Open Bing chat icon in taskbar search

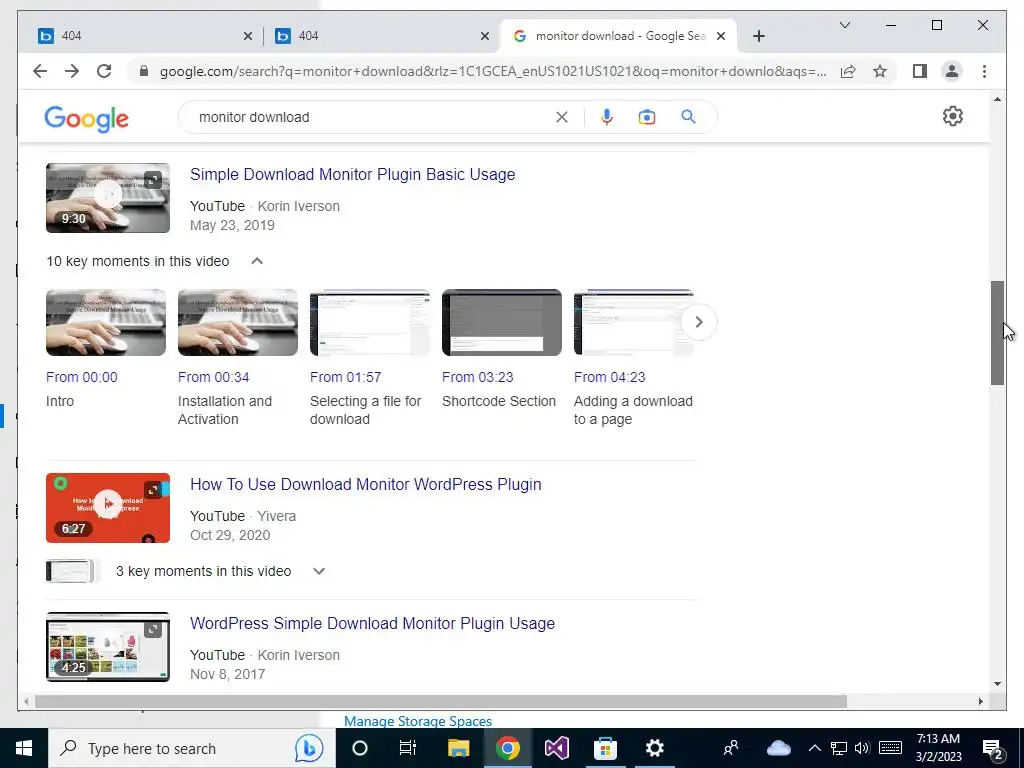(309, 748)
